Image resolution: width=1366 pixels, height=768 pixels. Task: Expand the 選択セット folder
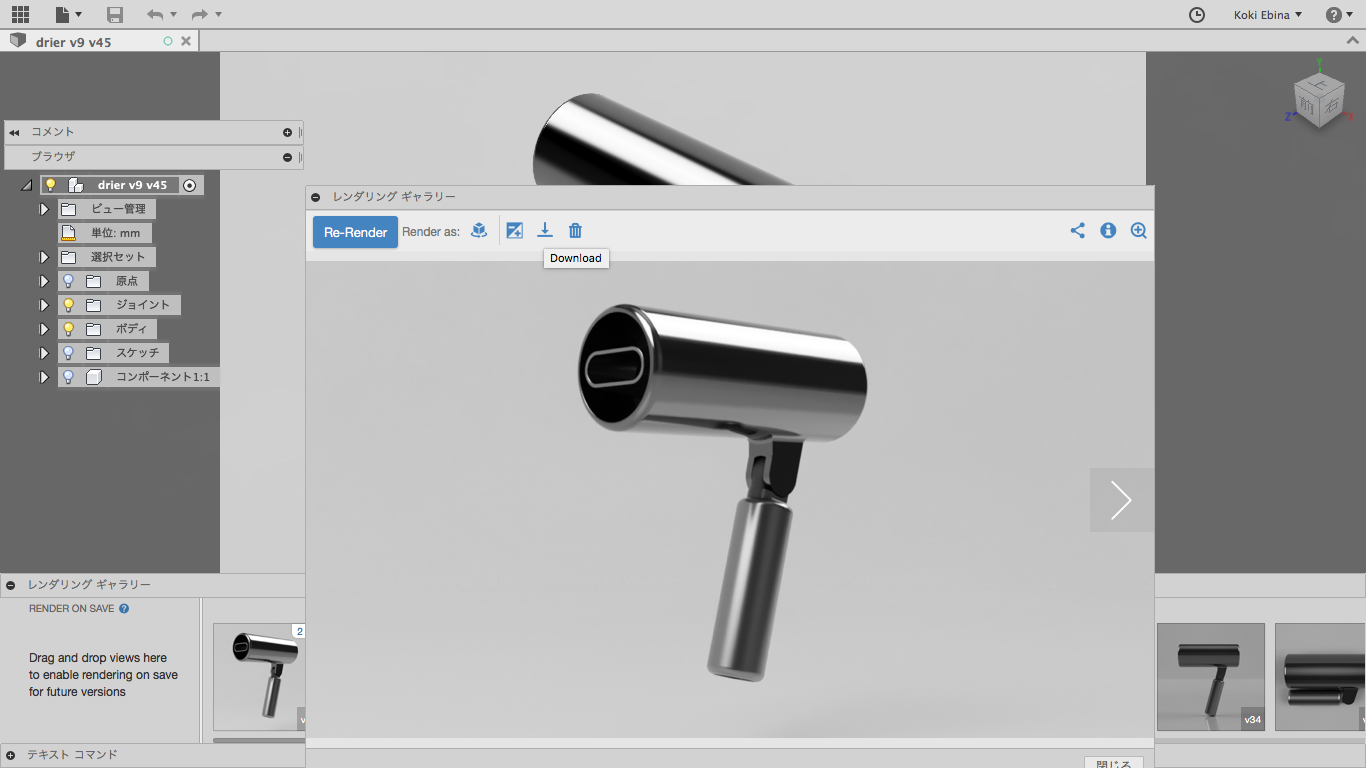tap(44, 257)
